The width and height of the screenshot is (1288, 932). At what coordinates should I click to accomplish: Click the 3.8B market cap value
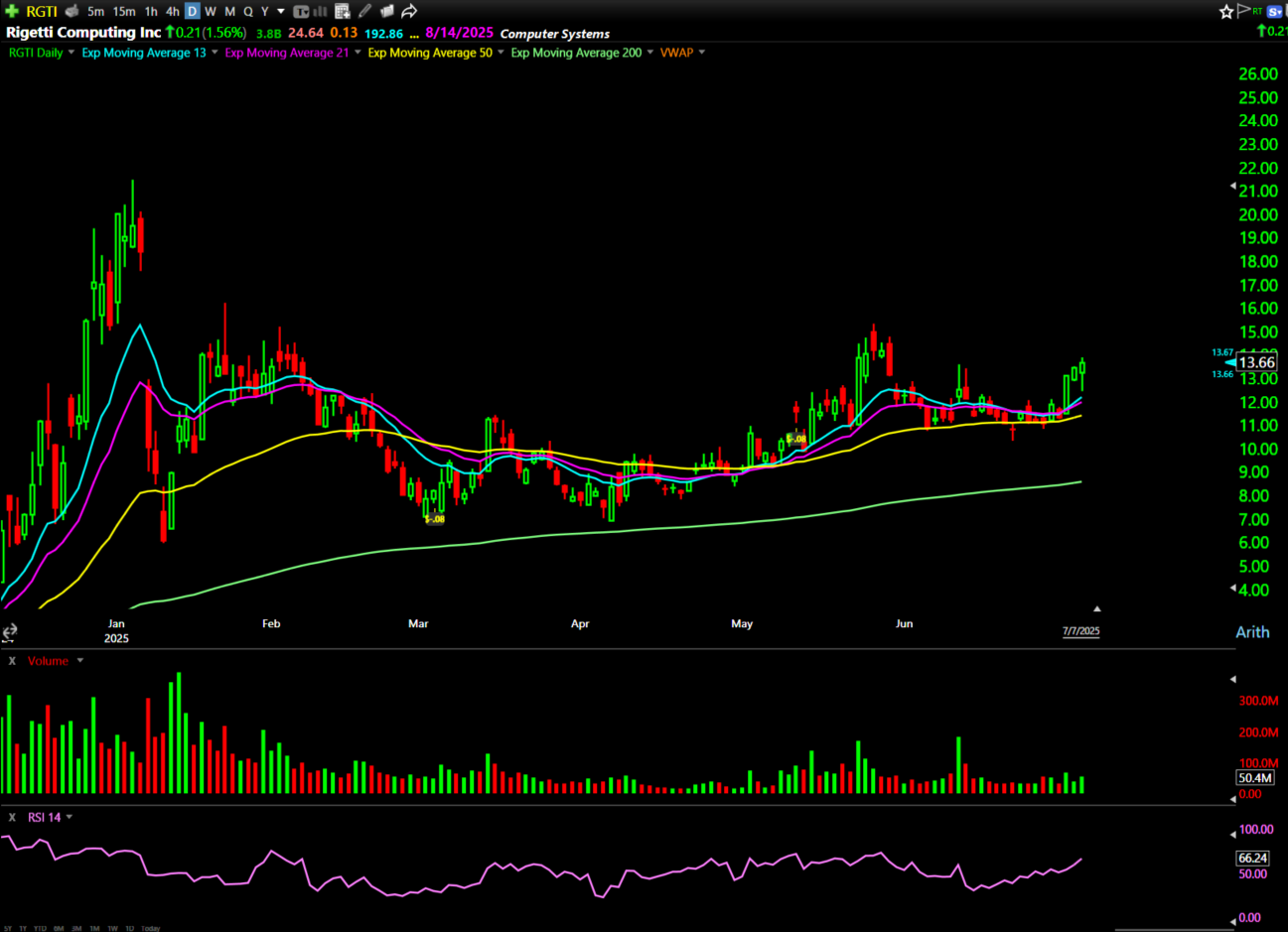click(x=269, y=34)
